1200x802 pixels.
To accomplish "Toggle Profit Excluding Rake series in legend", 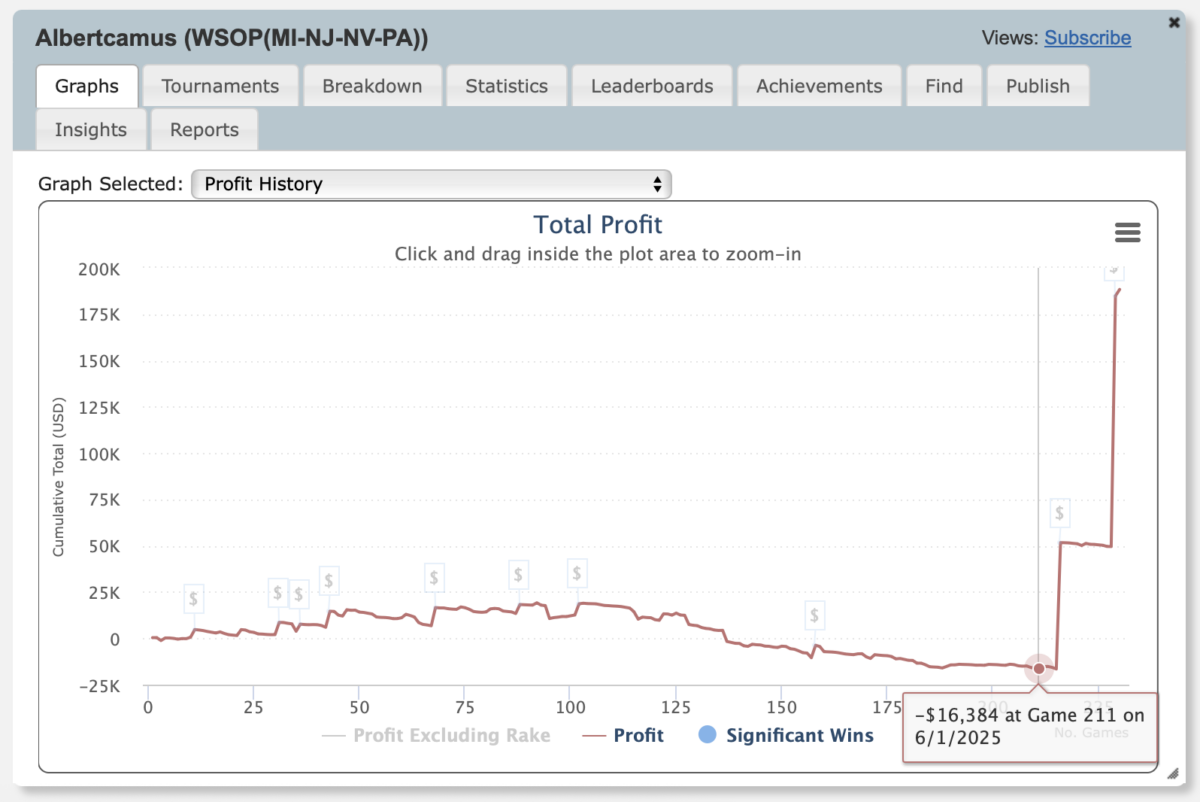I will (x=436, y=736).
